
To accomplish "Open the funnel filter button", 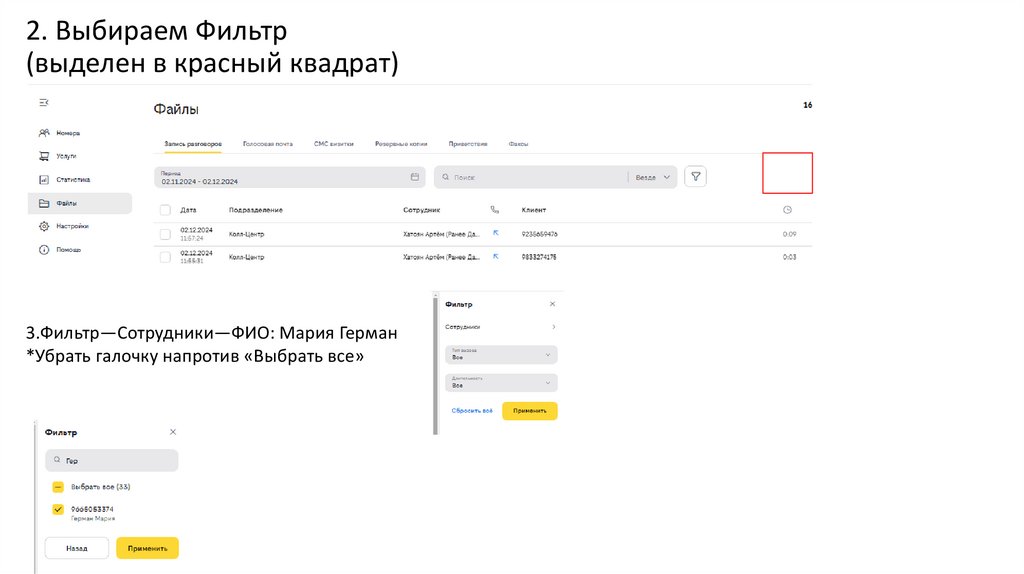I will click(x=696, y=177).
